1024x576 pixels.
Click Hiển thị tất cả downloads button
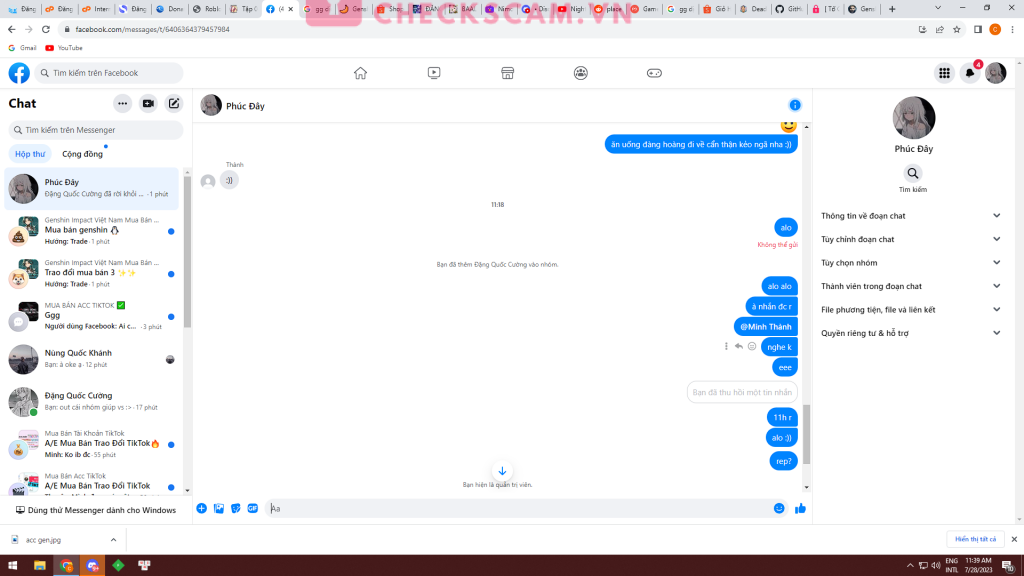(x=975, y=539)
